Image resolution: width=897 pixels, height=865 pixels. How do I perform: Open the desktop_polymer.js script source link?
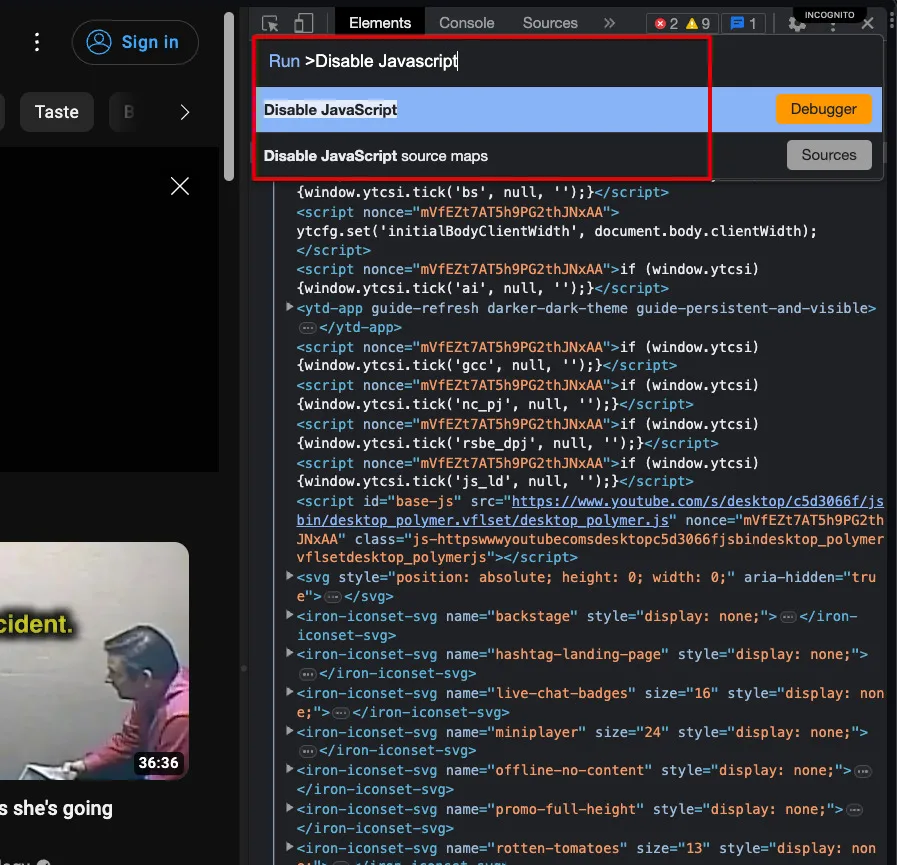pos(590,511)
